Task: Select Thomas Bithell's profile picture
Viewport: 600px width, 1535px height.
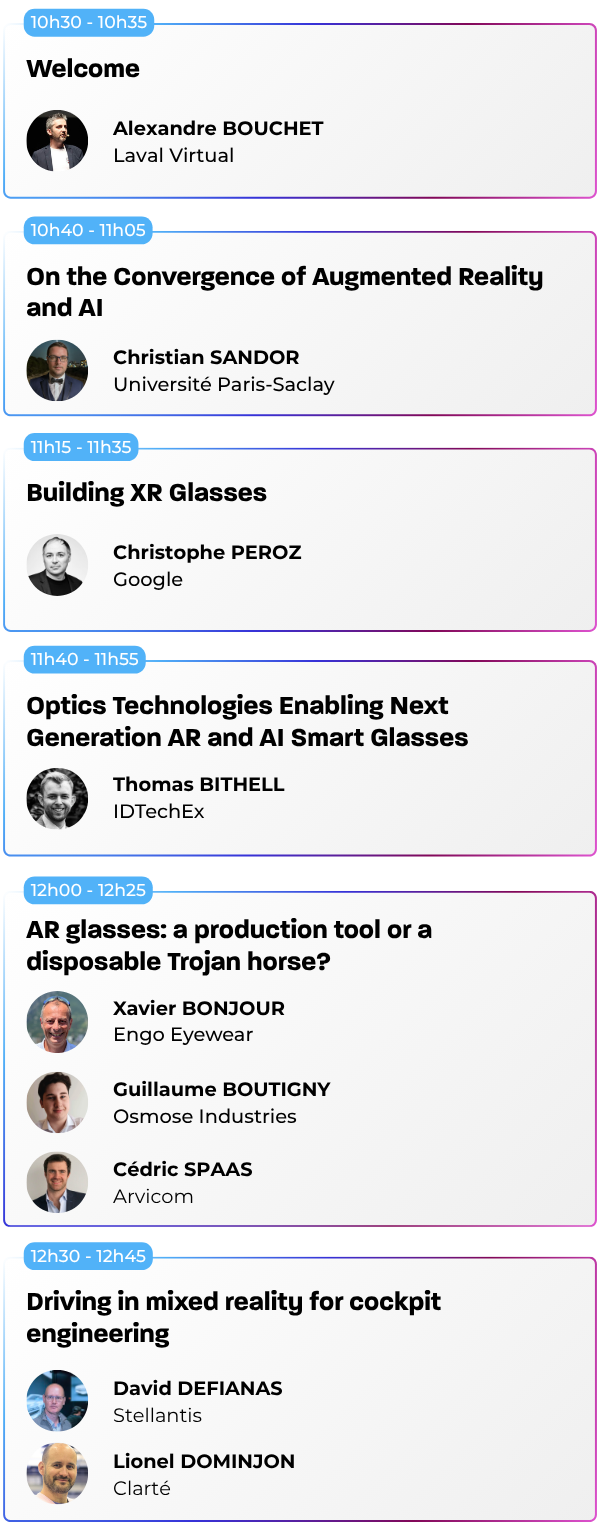Action: (x=57, y=798)
